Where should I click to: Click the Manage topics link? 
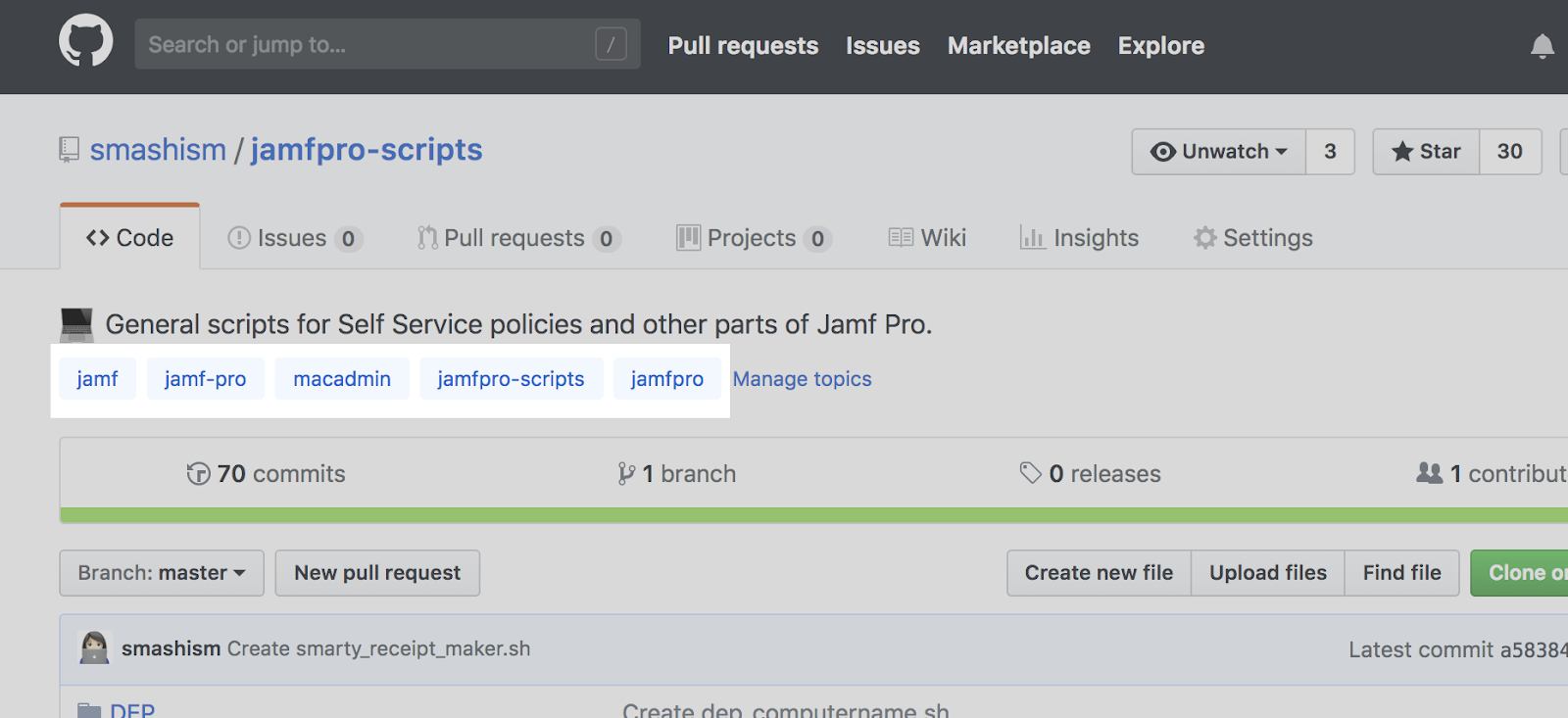pos(802,379)
